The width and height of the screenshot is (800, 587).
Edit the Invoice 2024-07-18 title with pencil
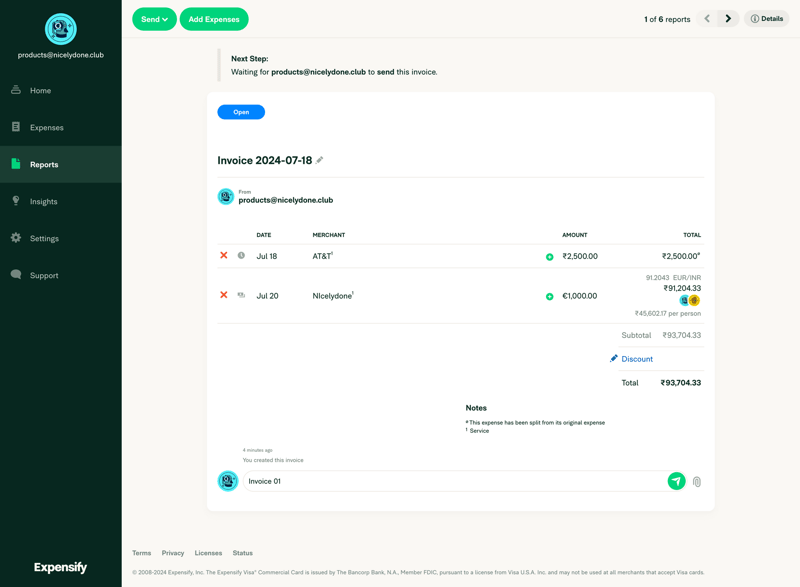[x=319, y=159]
